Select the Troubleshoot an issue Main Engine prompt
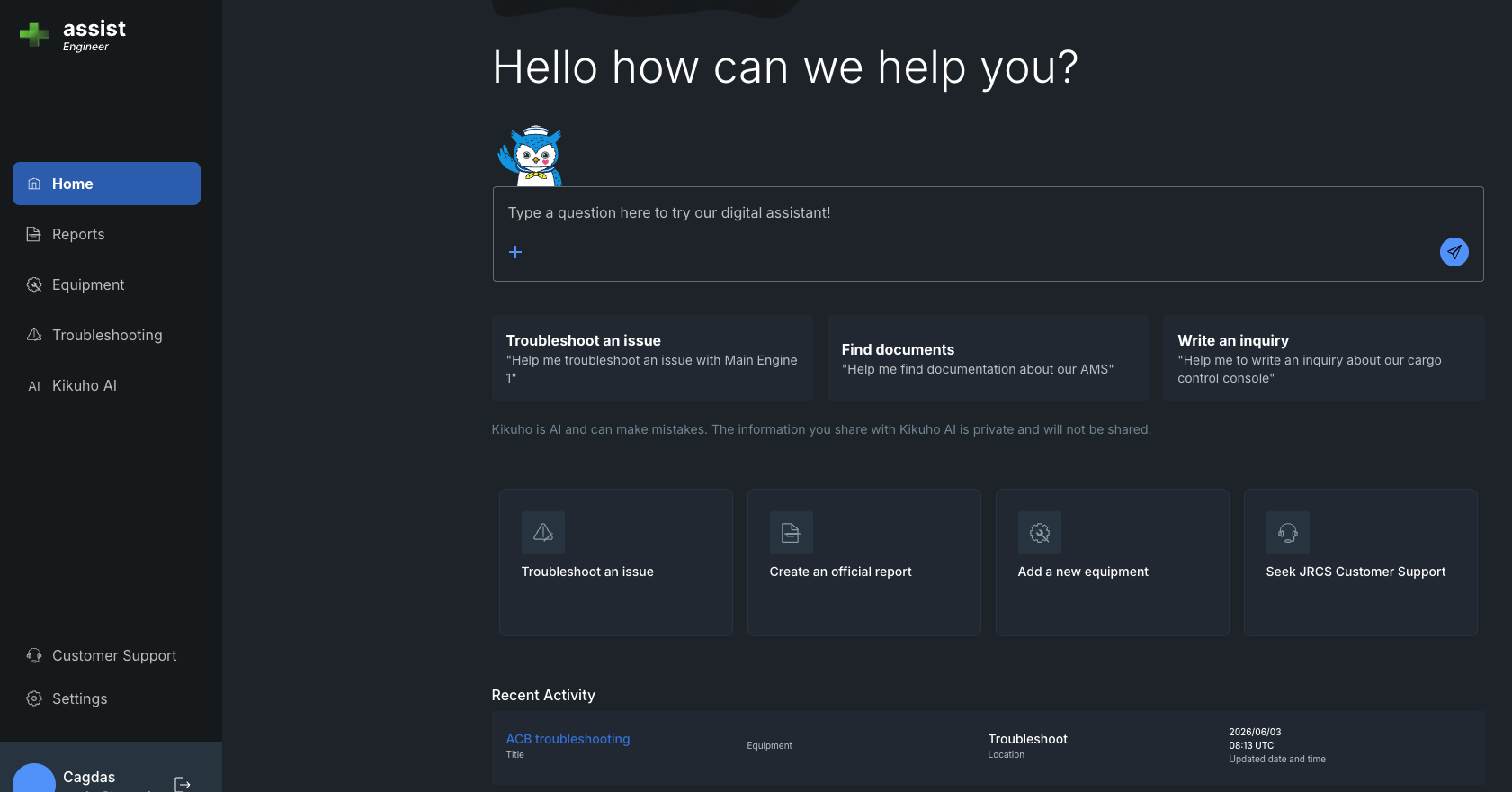This screenshot has width=1512, height=792. (652, 358)
